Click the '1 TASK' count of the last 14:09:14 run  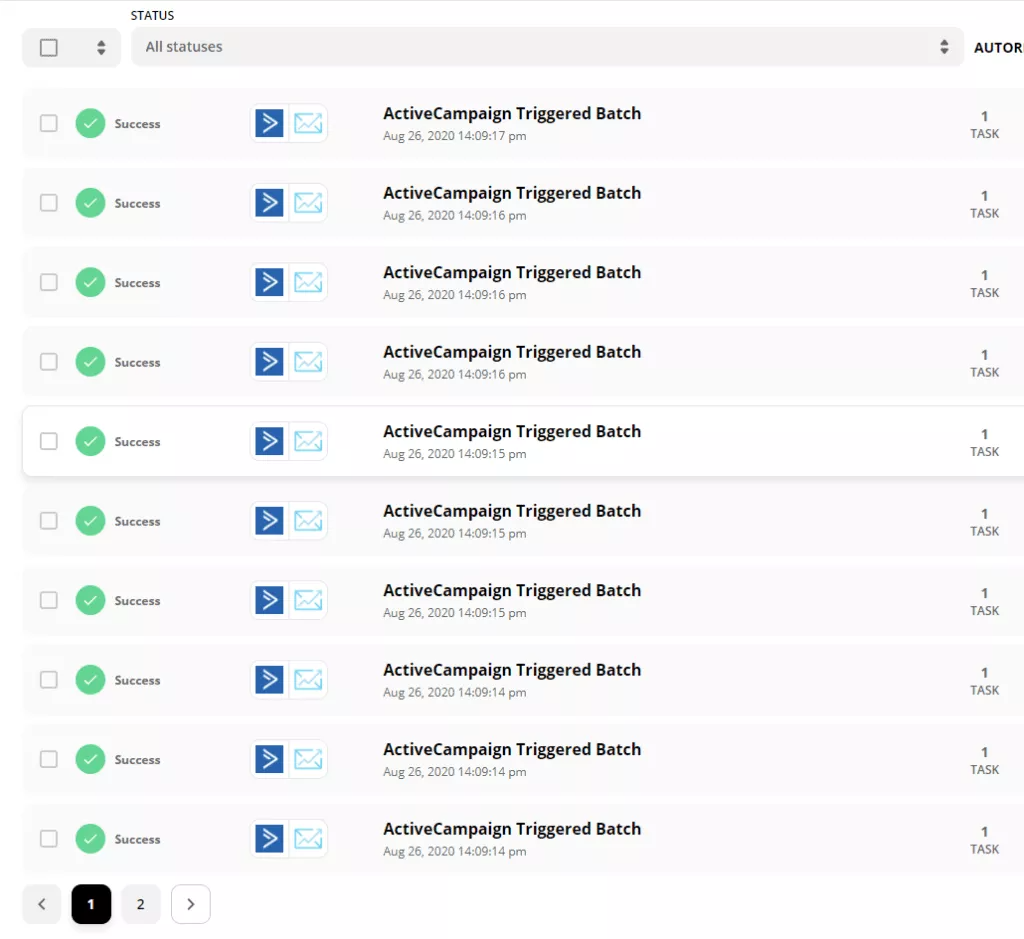[984, 840]
